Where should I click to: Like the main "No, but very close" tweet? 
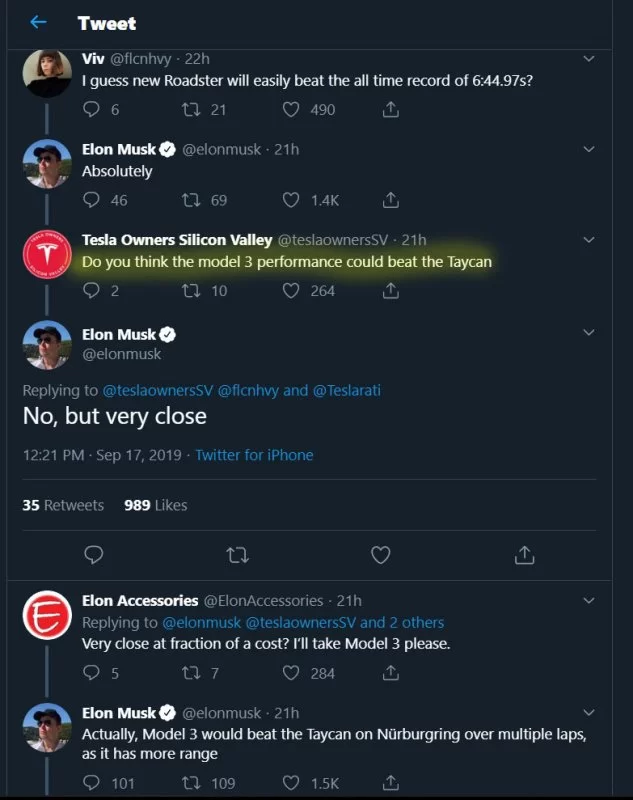tap(380, 553)
